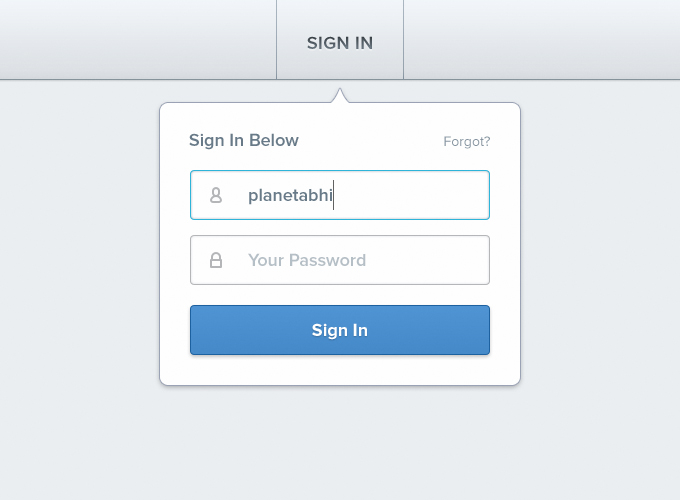Click the Your Password placeholder text
The height and width of the screenshot is (500, 680).
tap(307, 260)
